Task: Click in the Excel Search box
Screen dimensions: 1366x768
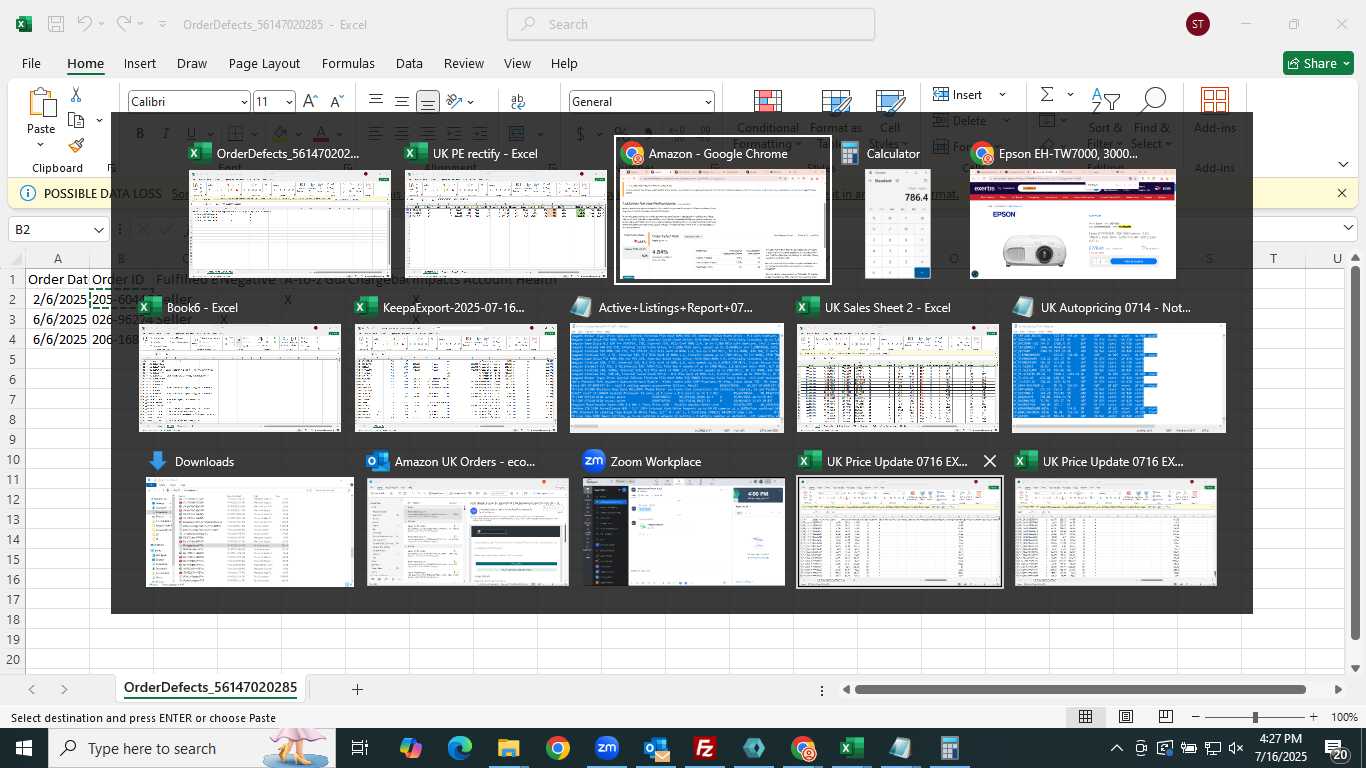Action: 691,24
